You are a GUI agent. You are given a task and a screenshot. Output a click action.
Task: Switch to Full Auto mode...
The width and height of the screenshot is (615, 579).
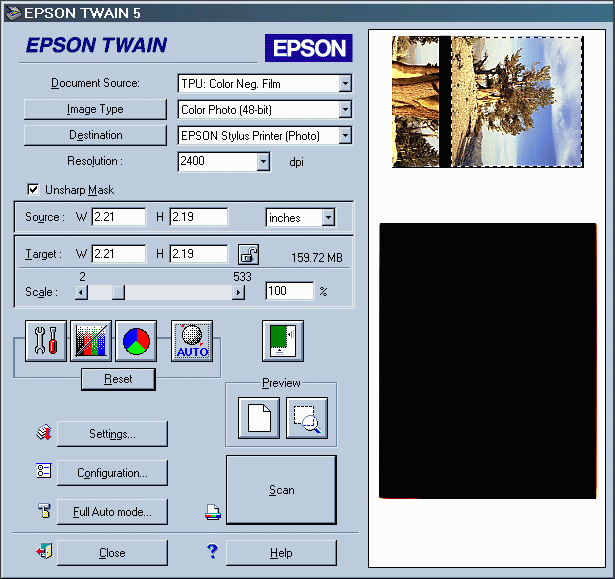112,512
